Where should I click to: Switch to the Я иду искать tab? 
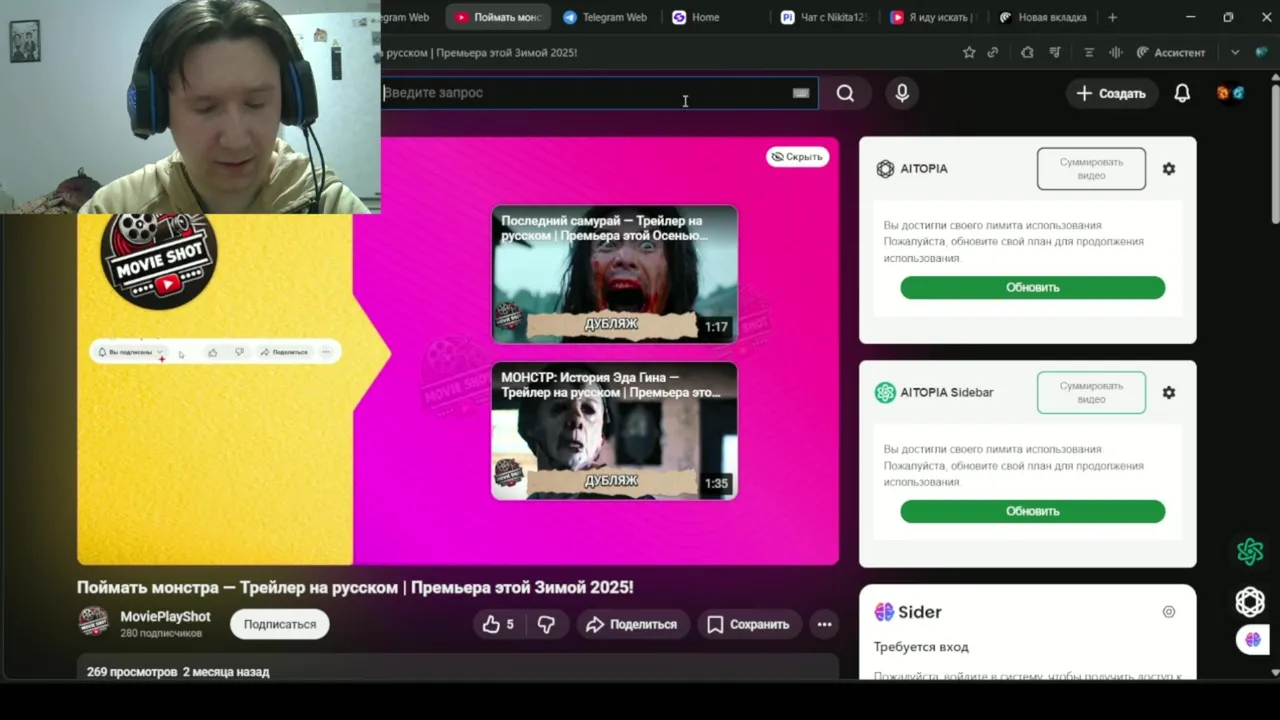932,17
